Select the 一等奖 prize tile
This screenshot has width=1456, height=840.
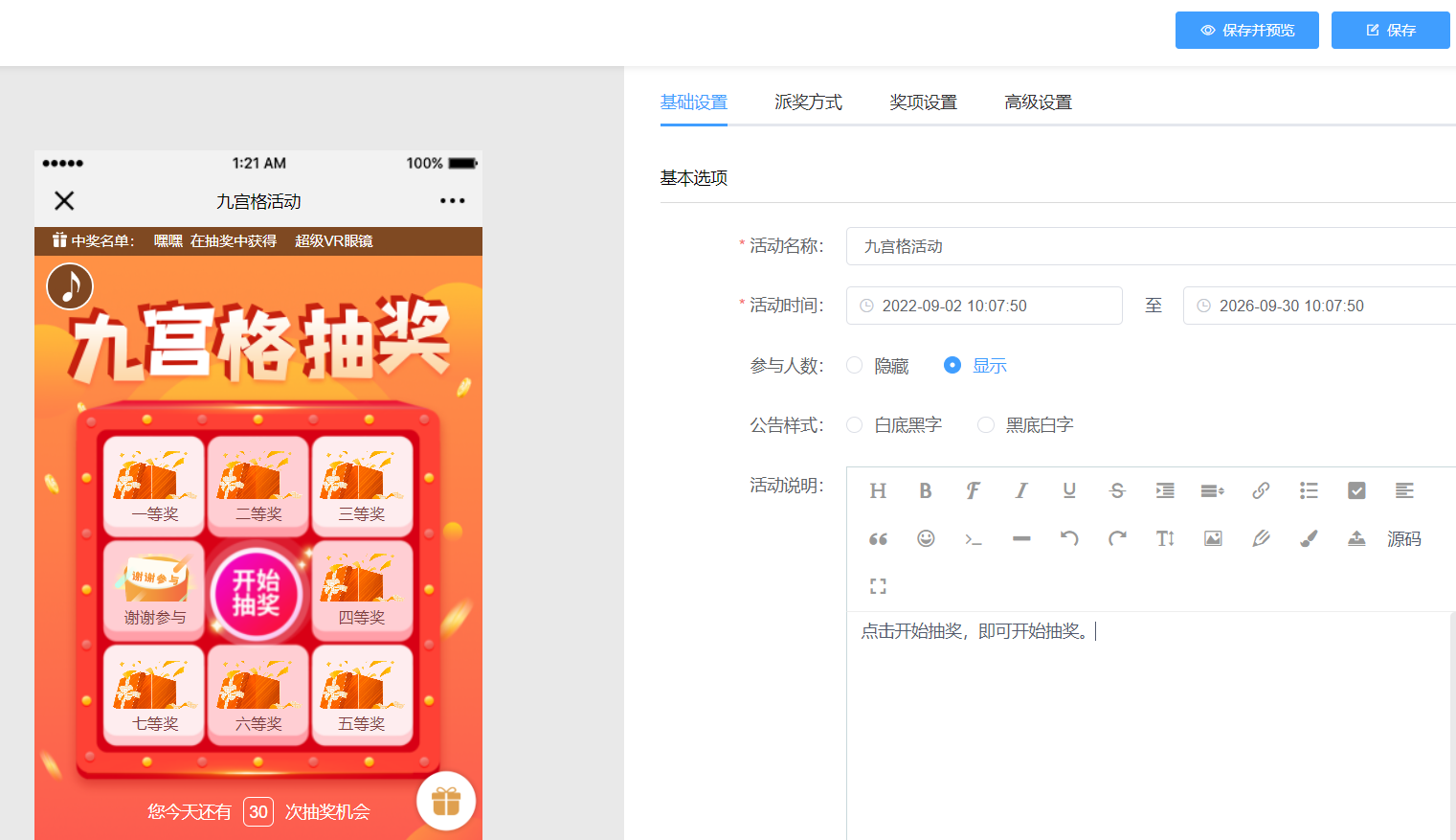coord(154,485)
